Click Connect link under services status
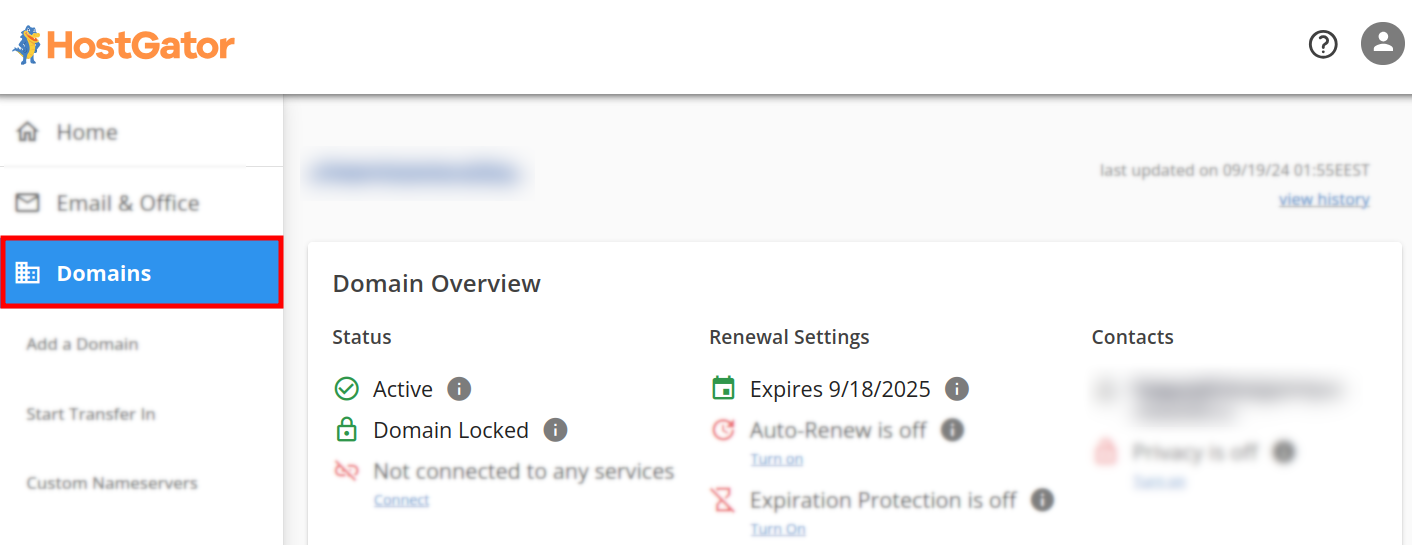The image size is (1412, 545). click(401, 500)
